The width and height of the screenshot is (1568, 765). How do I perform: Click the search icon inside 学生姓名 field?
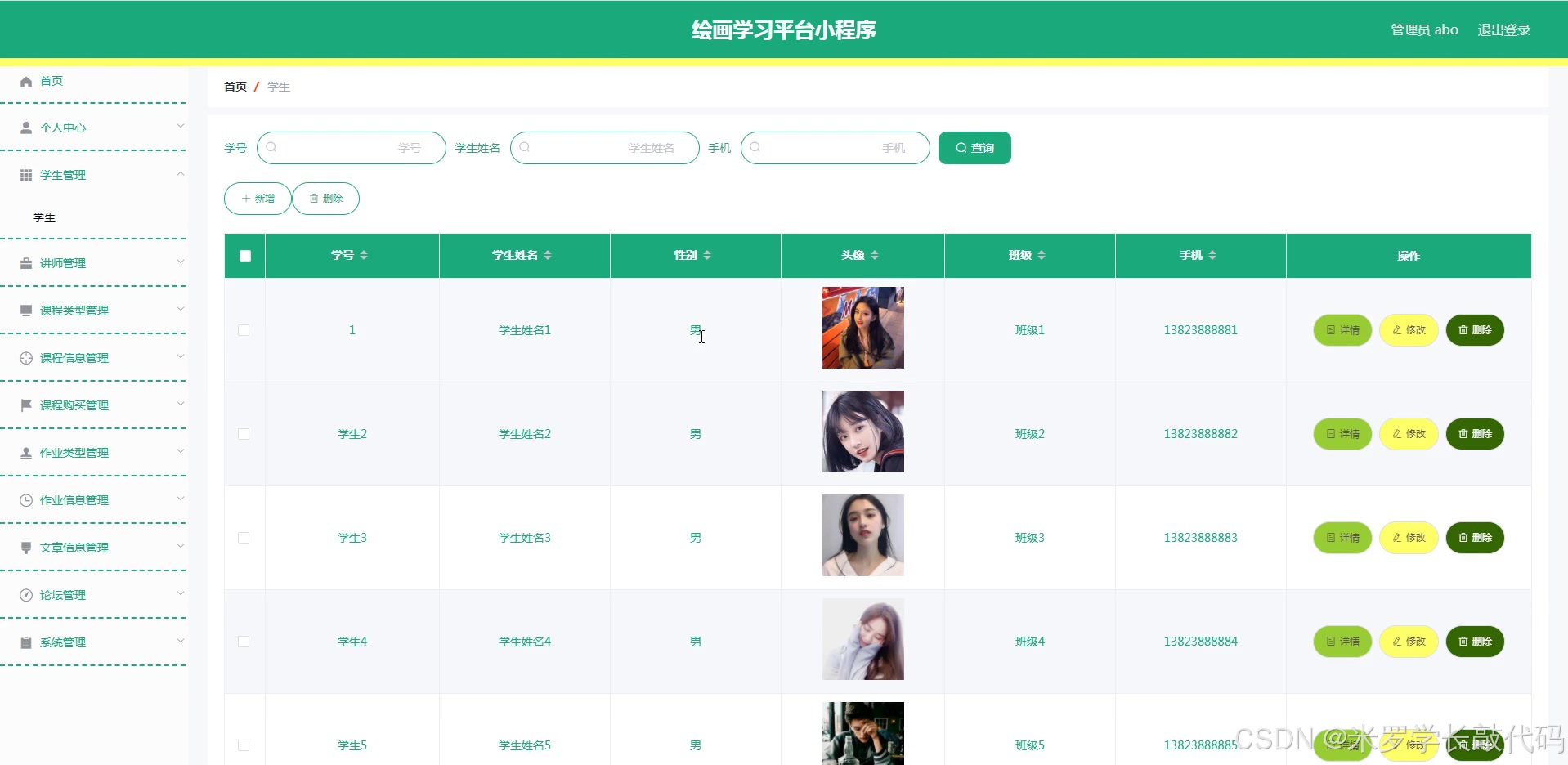pos(525,147)
